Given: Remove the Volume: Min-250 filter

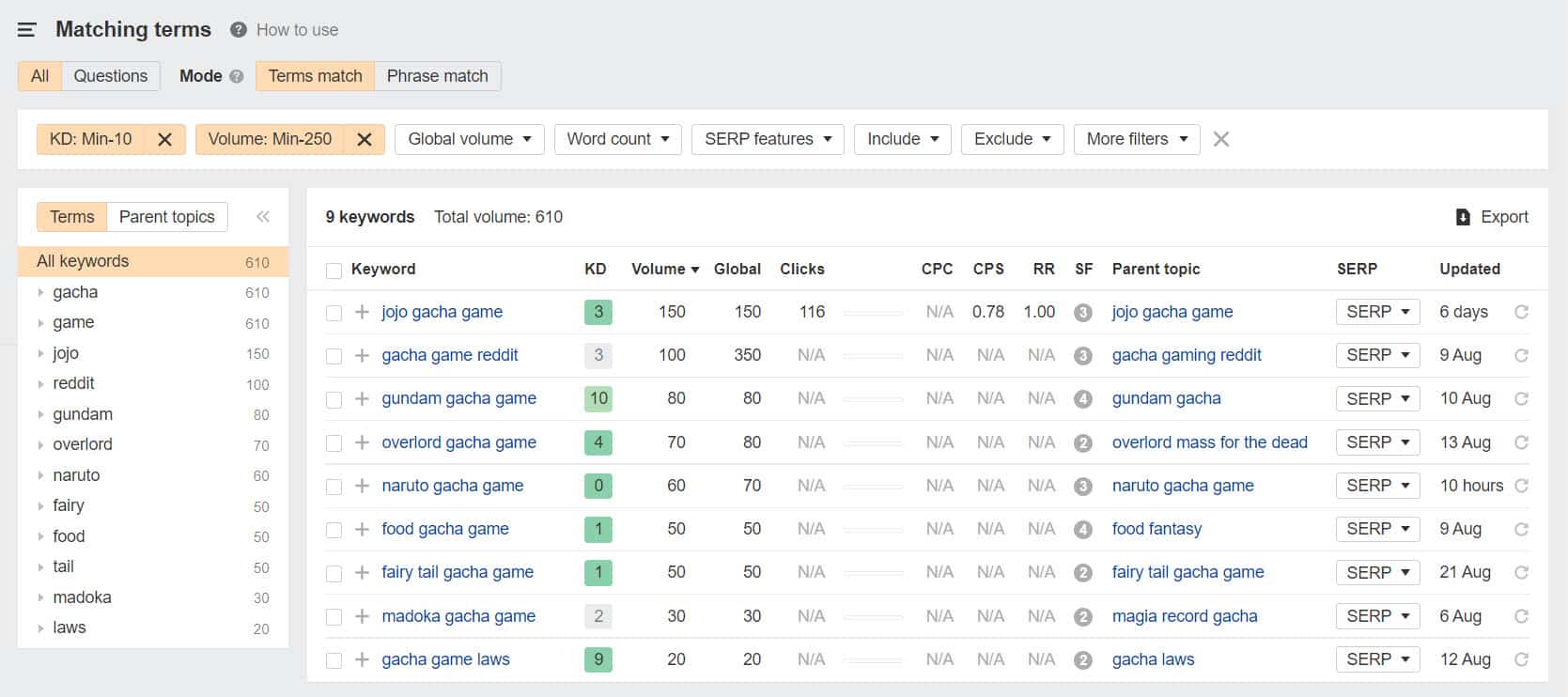Looking at the screenshot, I should coord(365,139).
